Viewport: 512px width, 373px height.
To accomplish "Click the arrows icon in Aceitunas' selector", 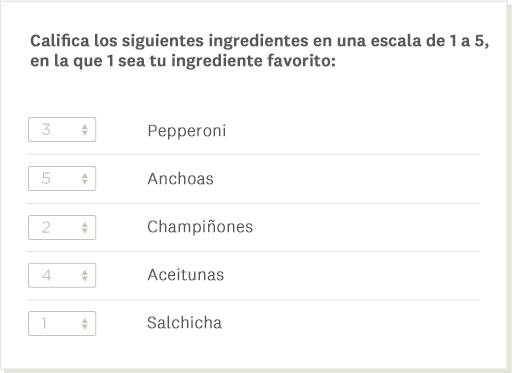I will click(85, 275).
